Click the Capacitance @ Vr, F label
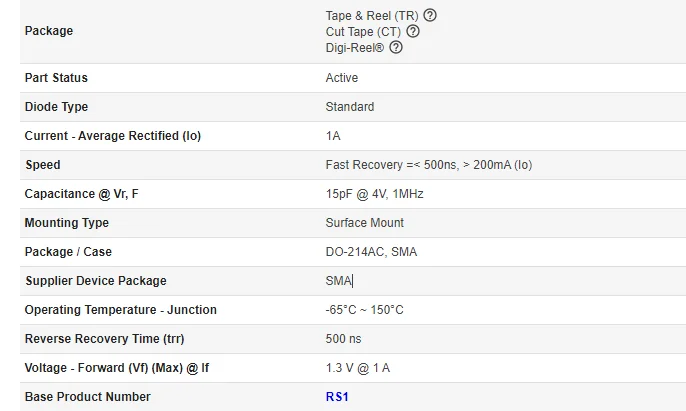The image size is (686, 411). click(81, 194)
